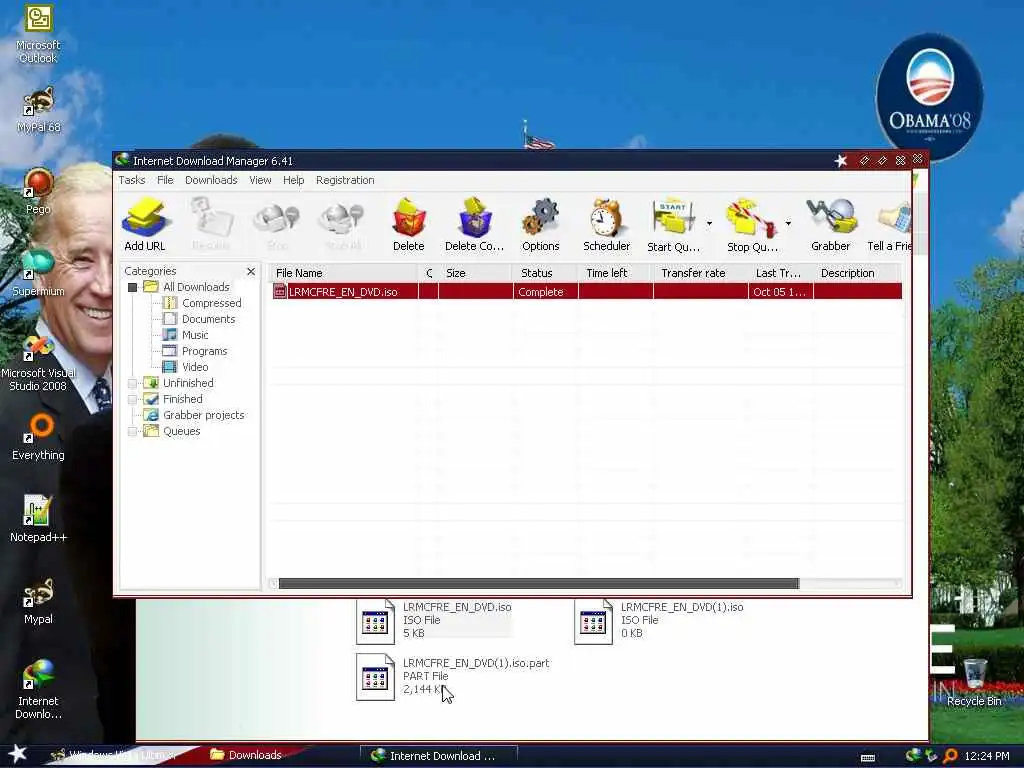Click the Delete toolbar icon
The width and height of the screenshot is (1024, 768).
(x=409, y=224)
